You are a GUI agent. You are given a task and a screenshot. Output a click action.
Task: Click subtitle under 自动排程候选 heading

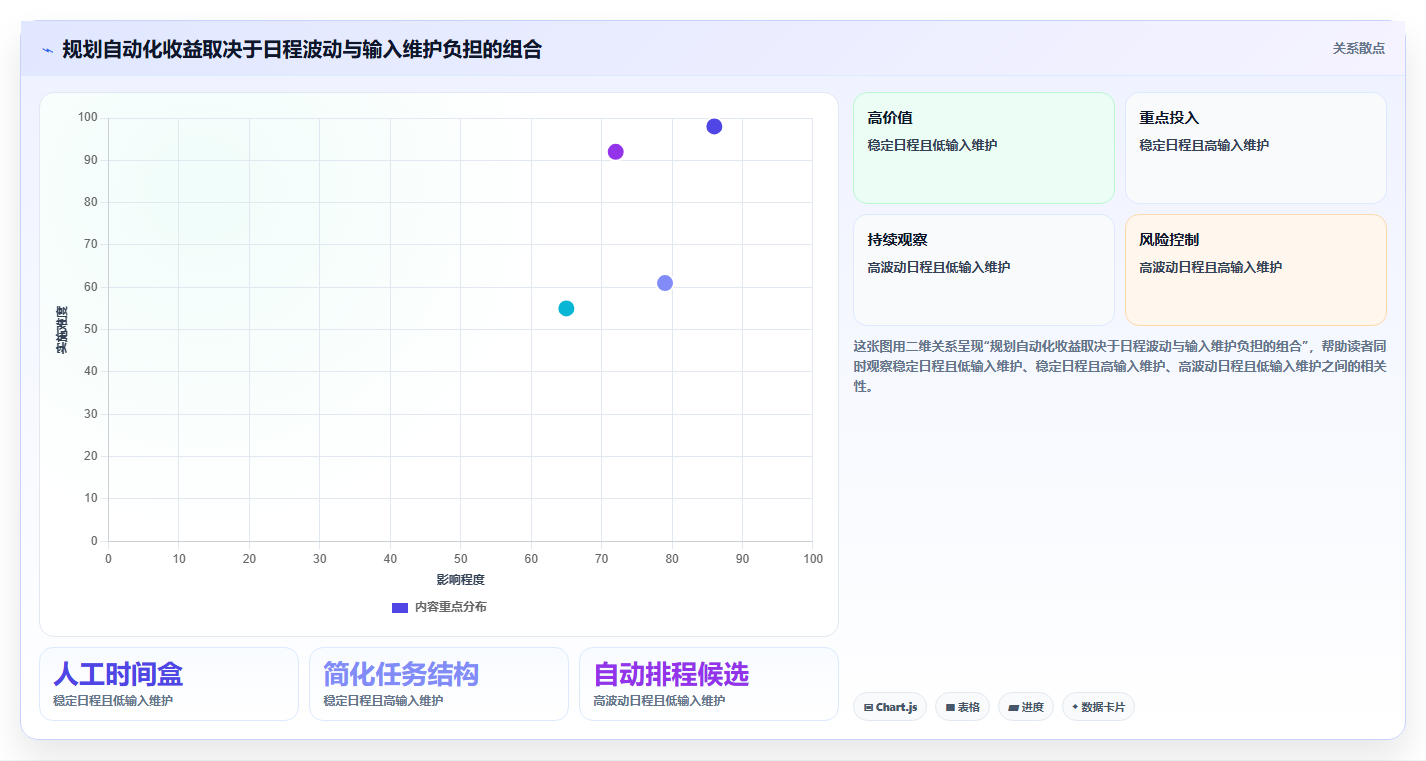pyautogui.click(x=659, y=701)
